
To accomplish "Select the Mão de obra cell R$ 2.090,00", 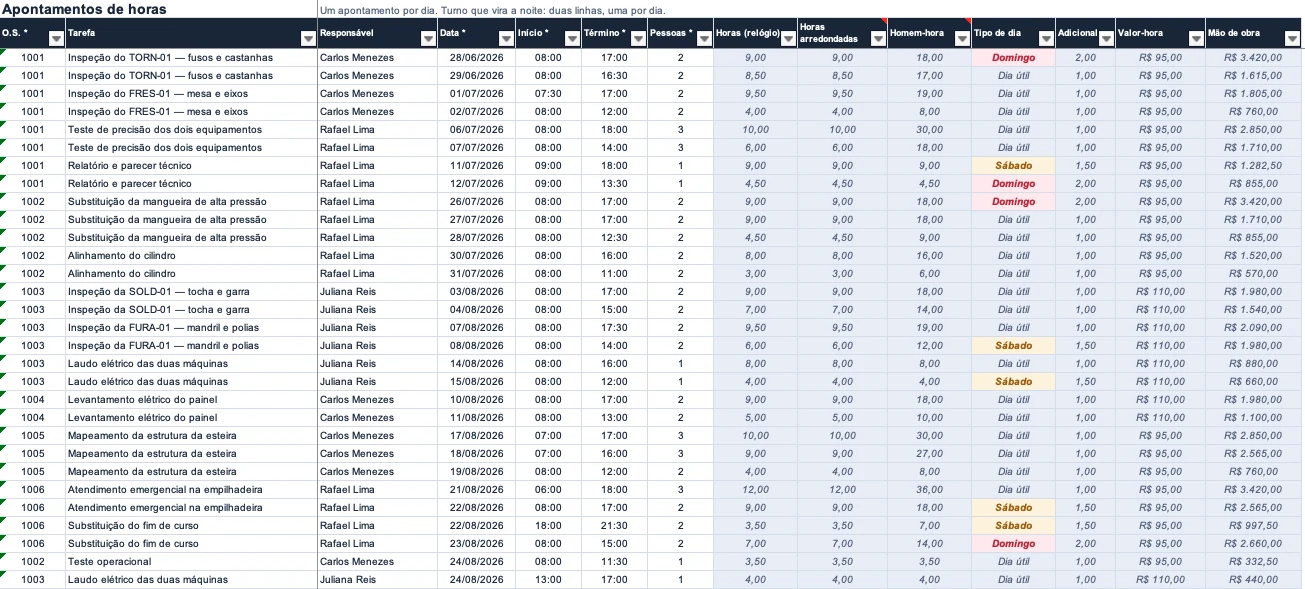I will click(x=1255, y=328).
